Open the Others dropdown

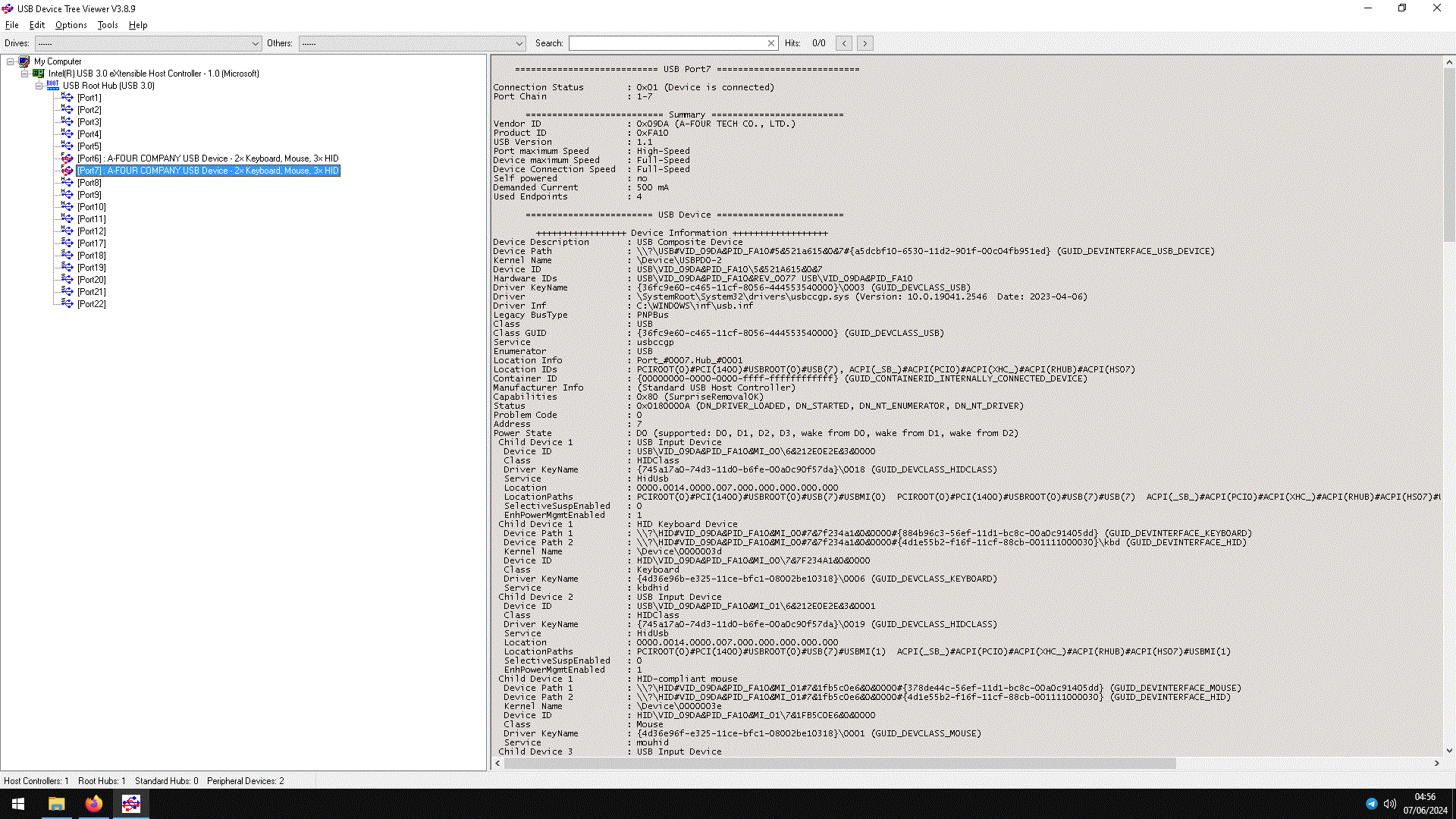pos(519,43)
